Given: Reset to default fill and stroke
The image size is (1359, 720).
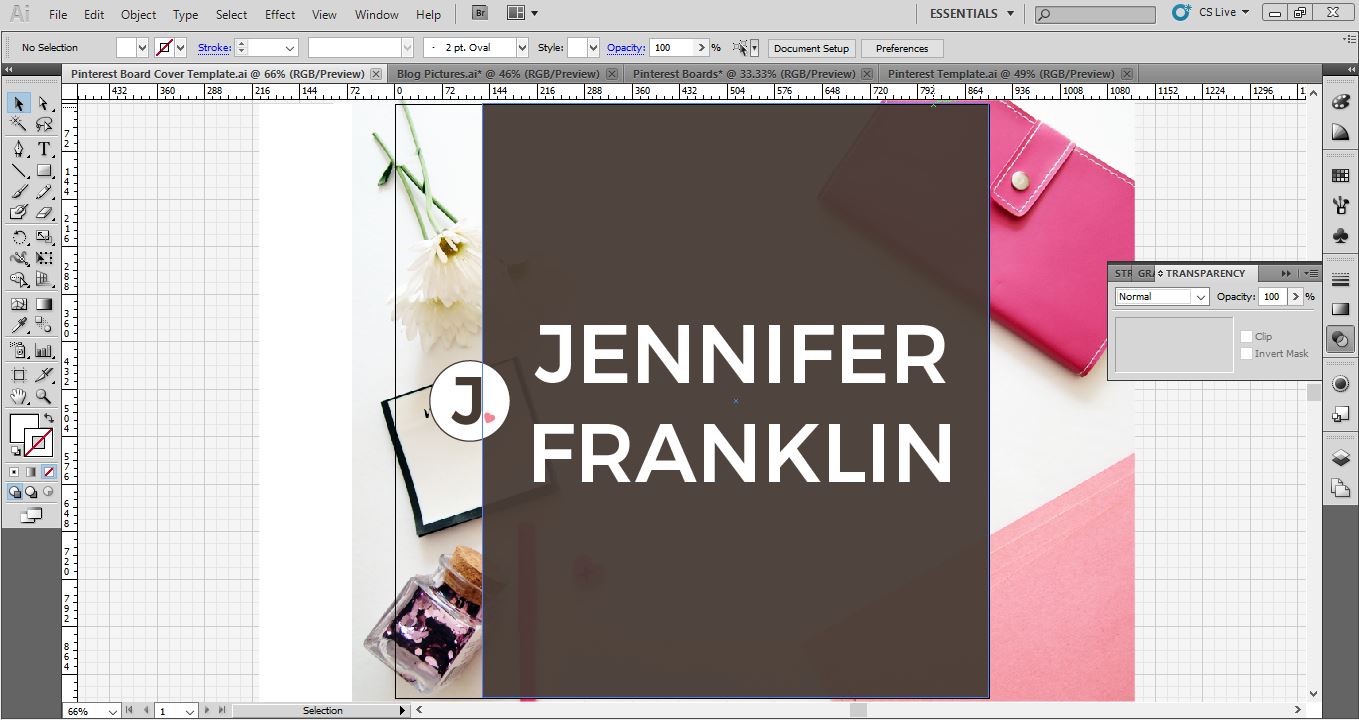Looking at the screenshot, I should pyautogui.click(x=14, y=450).
